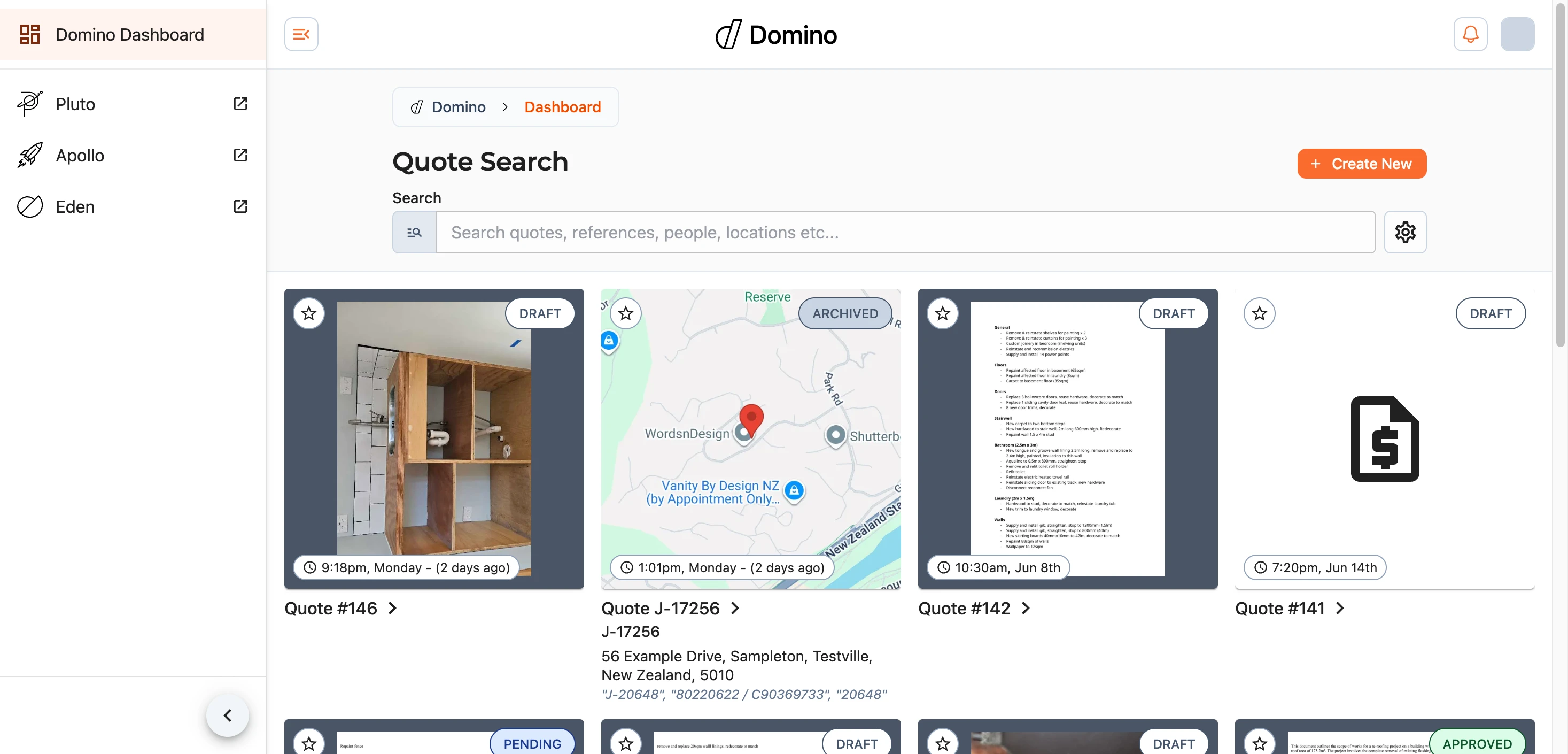Click the dashboard grid icon in sidebar

tap(30, 34)
